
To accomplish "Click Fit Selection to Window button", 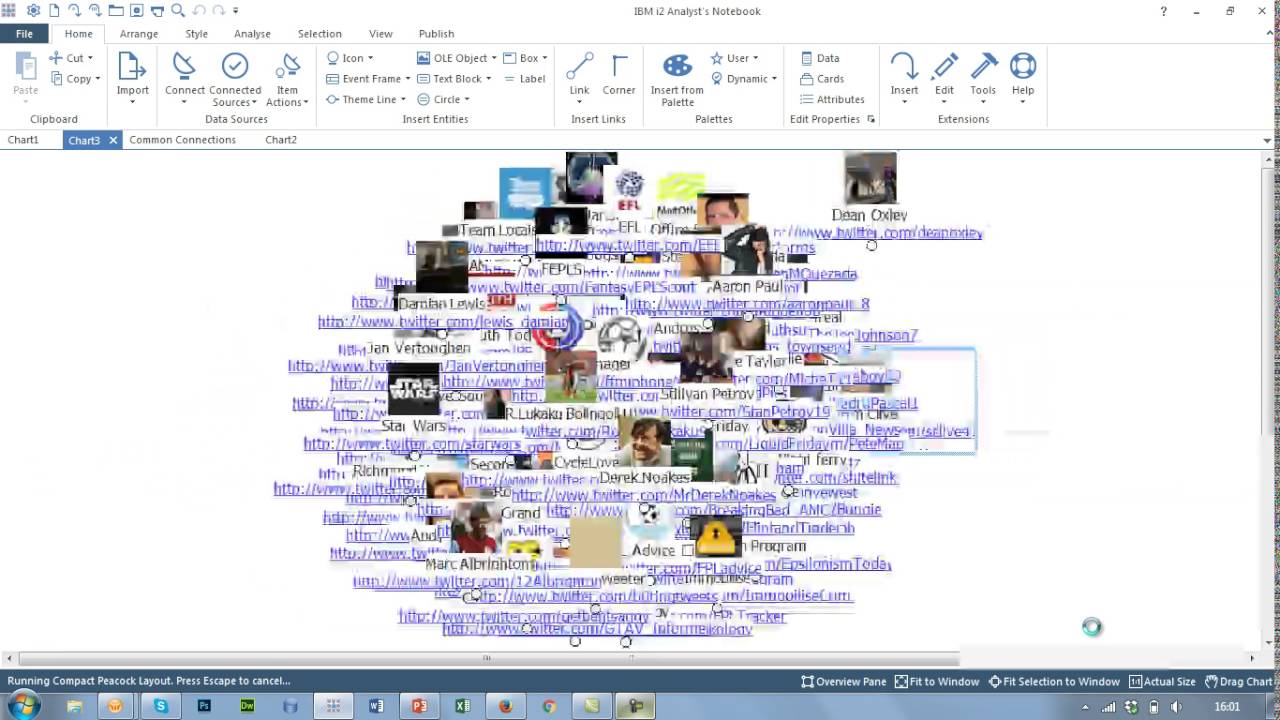I will pyautogui.click(x=1054, y=681).
